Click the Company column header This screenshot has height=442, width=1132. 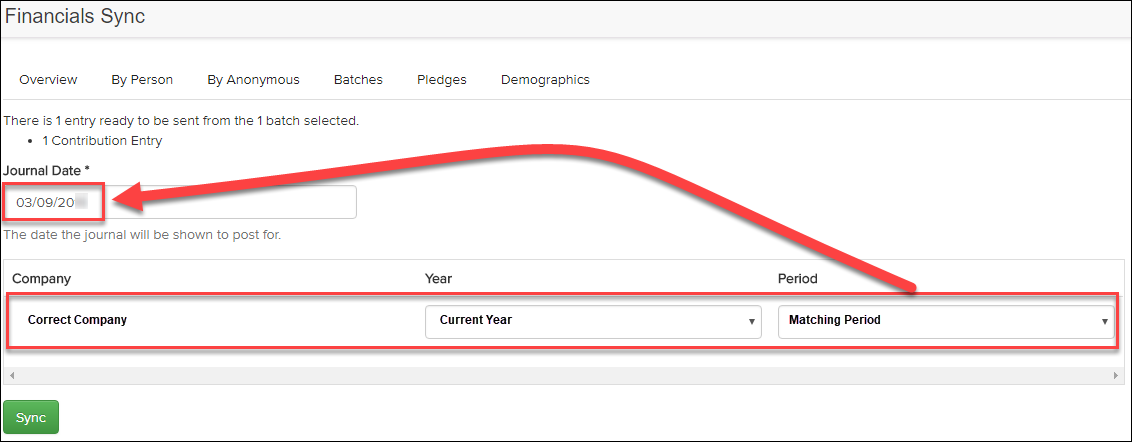pyautogui.click(x=41, y=278)
